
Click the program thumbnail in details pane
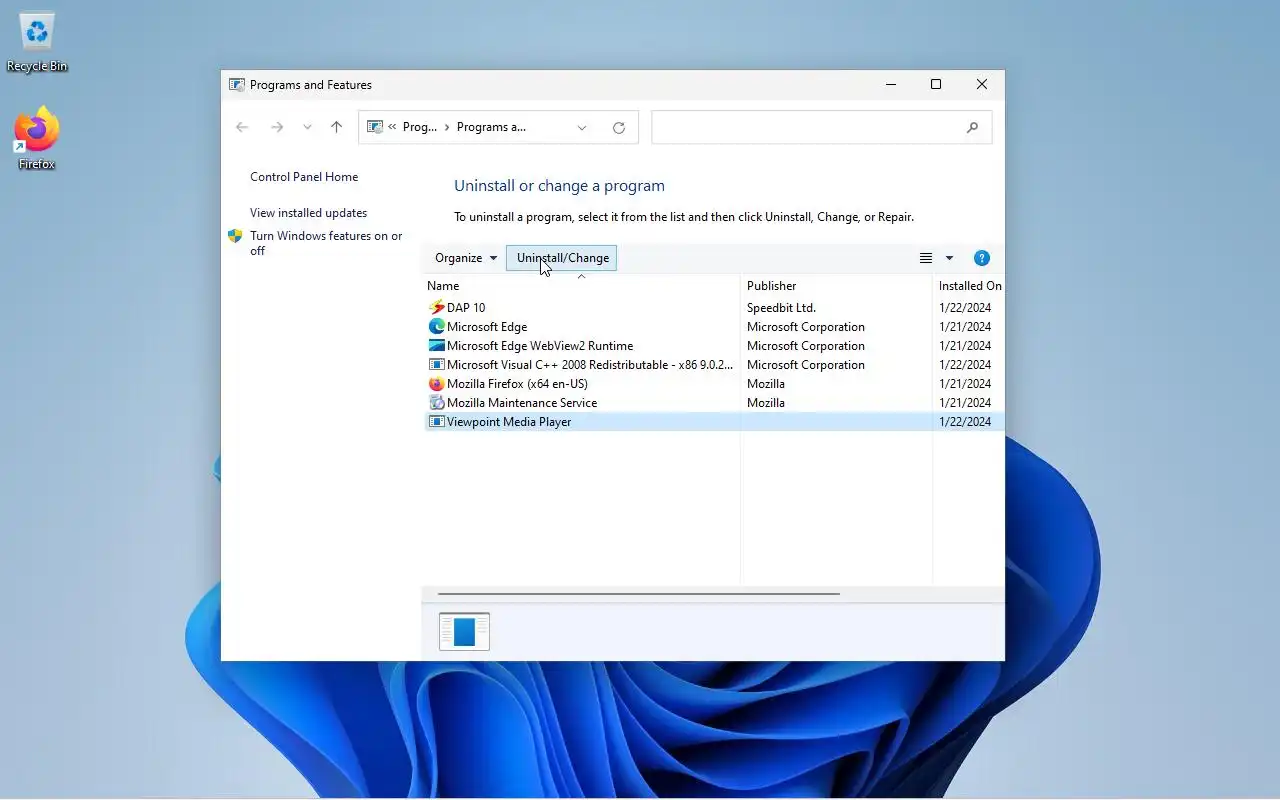[x=464, y=632]
